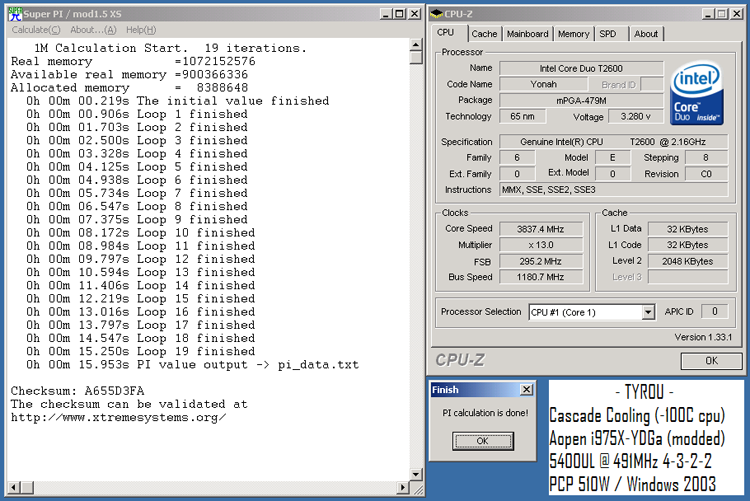Click the Instructions field 'MMX, SSE, SSE2, SSE3'

pos(614,189)
